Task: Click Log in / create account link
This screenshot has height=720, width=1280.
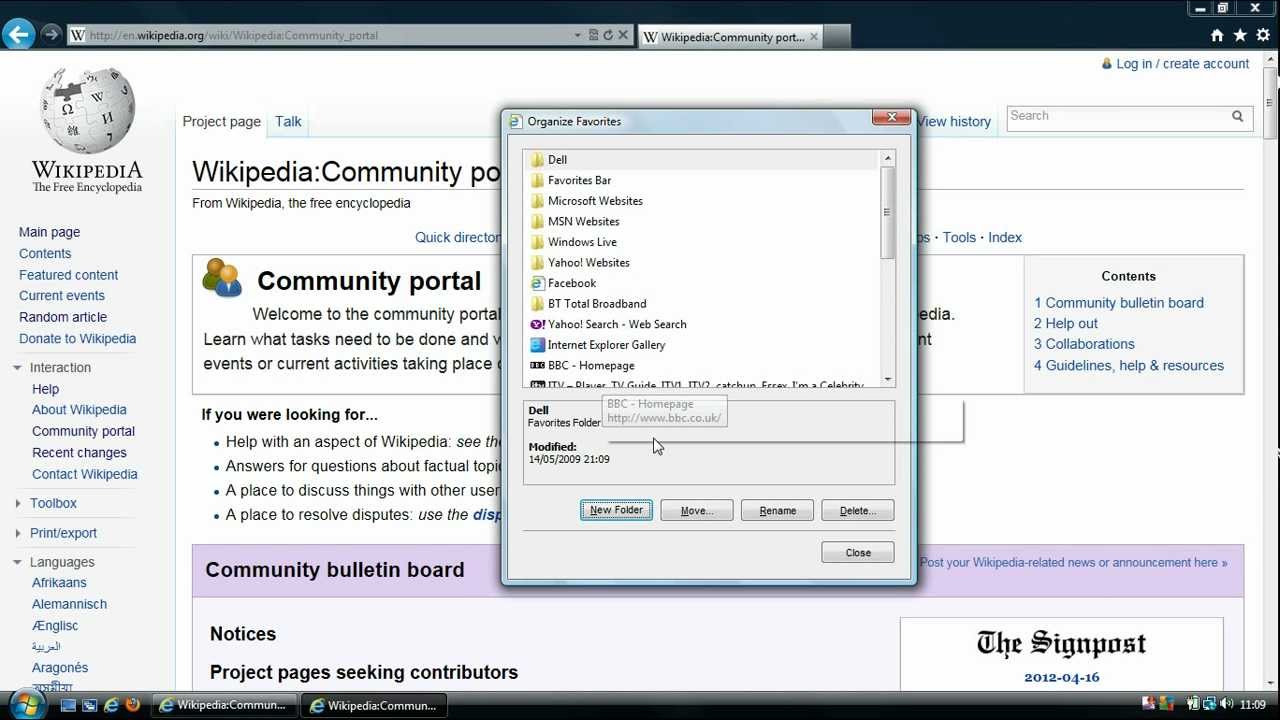Action: (x=1182, y=63)
